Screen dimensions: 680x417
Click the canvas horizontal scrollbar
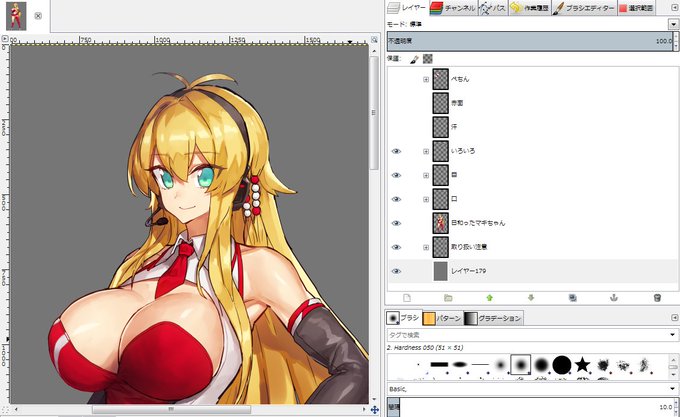point(171,409)
